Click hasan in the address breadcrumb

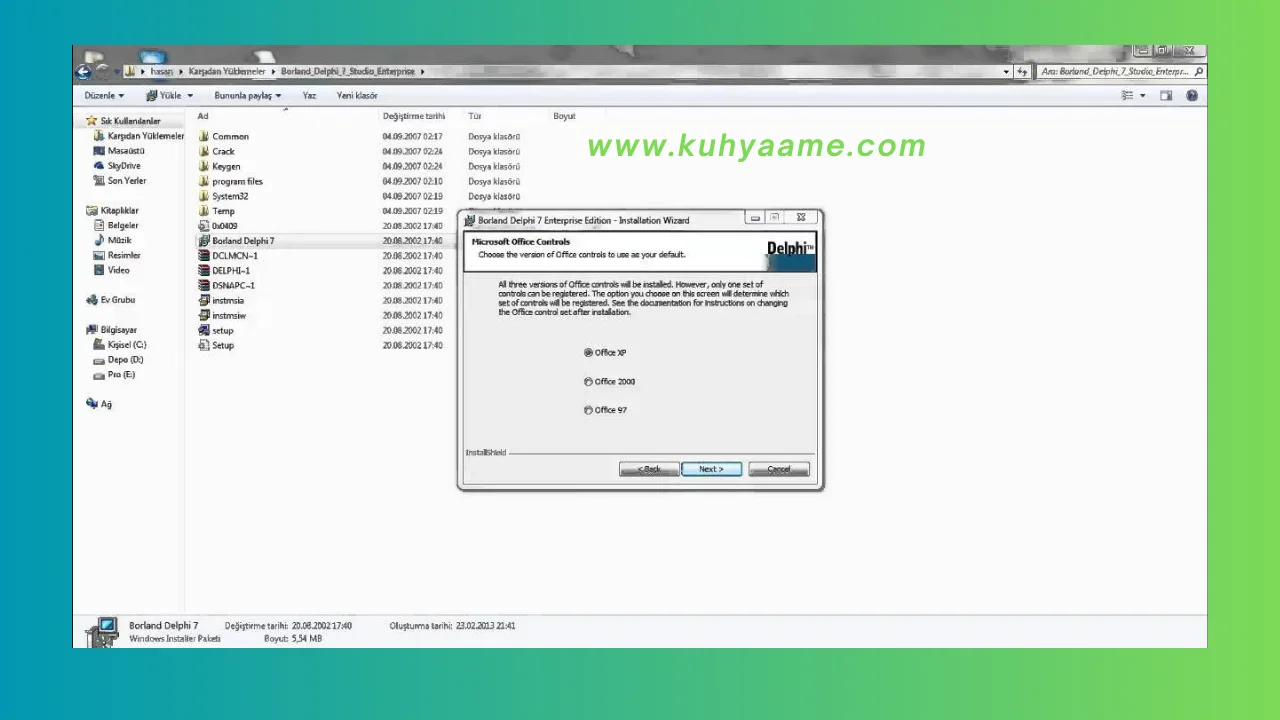point(162,72)
